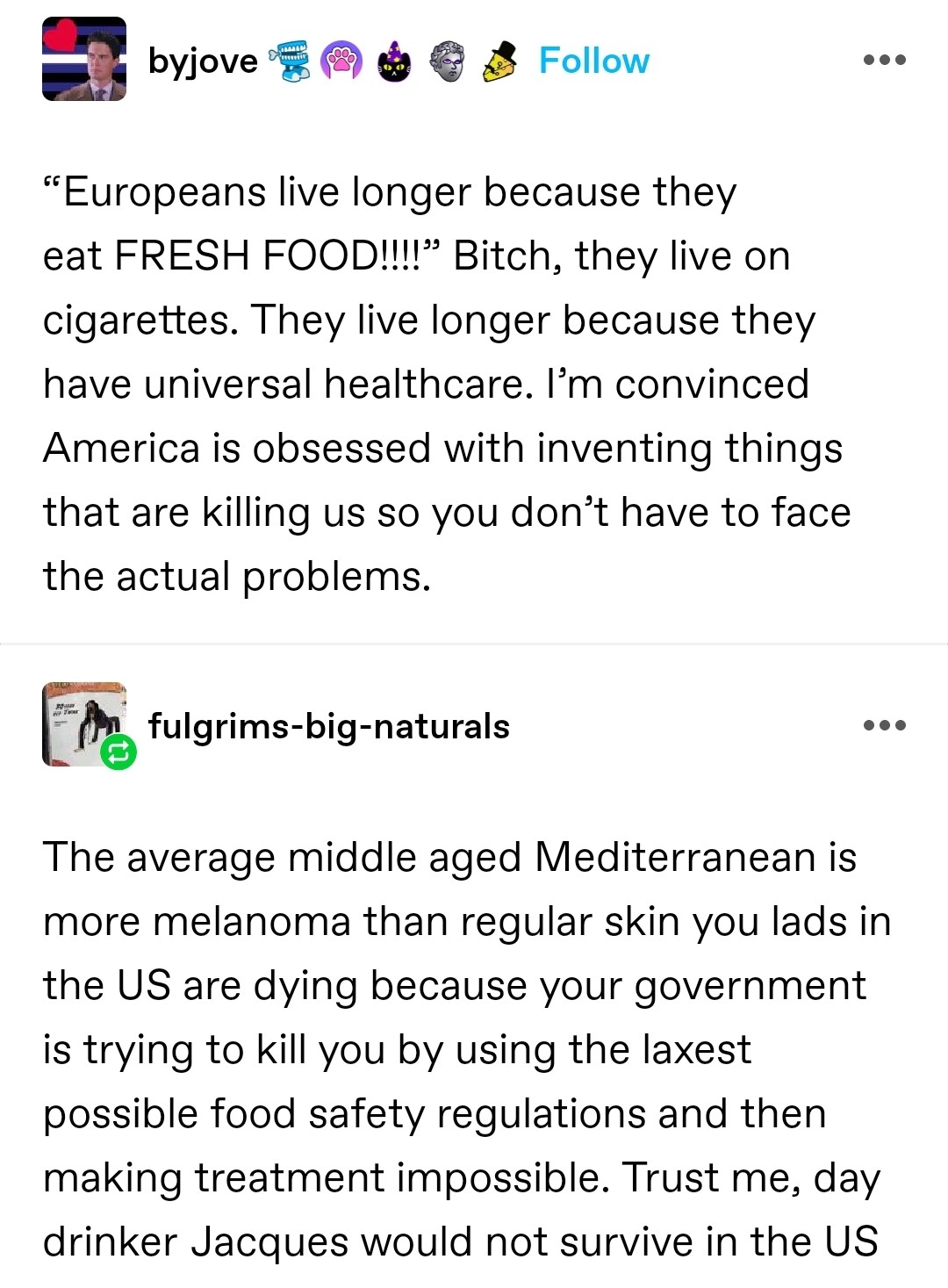The width and height of the screenshot is (948, 1288).
Task: Click byjove's profile avatar
Action: 84,60
